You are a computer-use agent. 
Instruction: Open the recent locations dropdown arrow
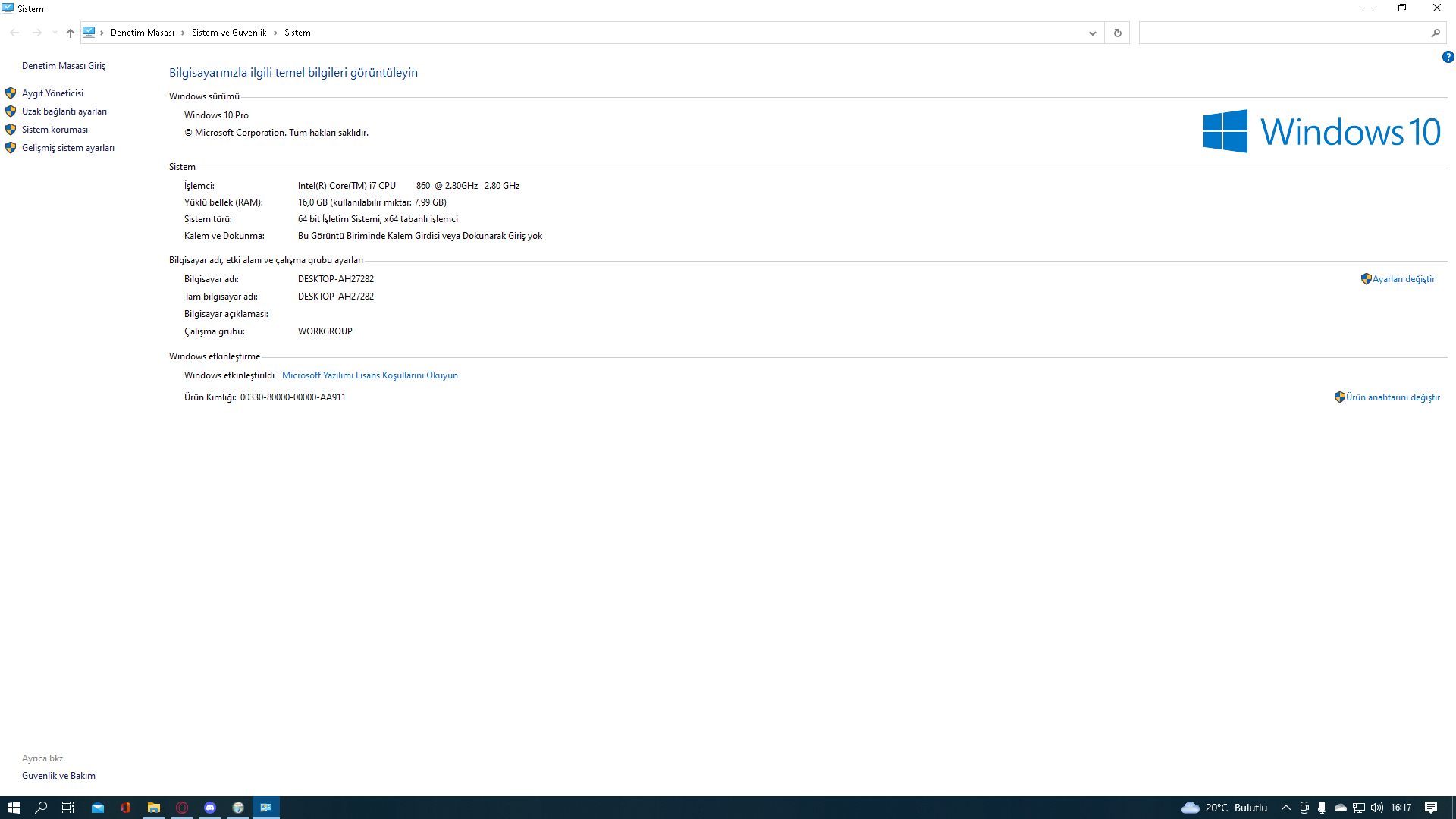point(55,33)
